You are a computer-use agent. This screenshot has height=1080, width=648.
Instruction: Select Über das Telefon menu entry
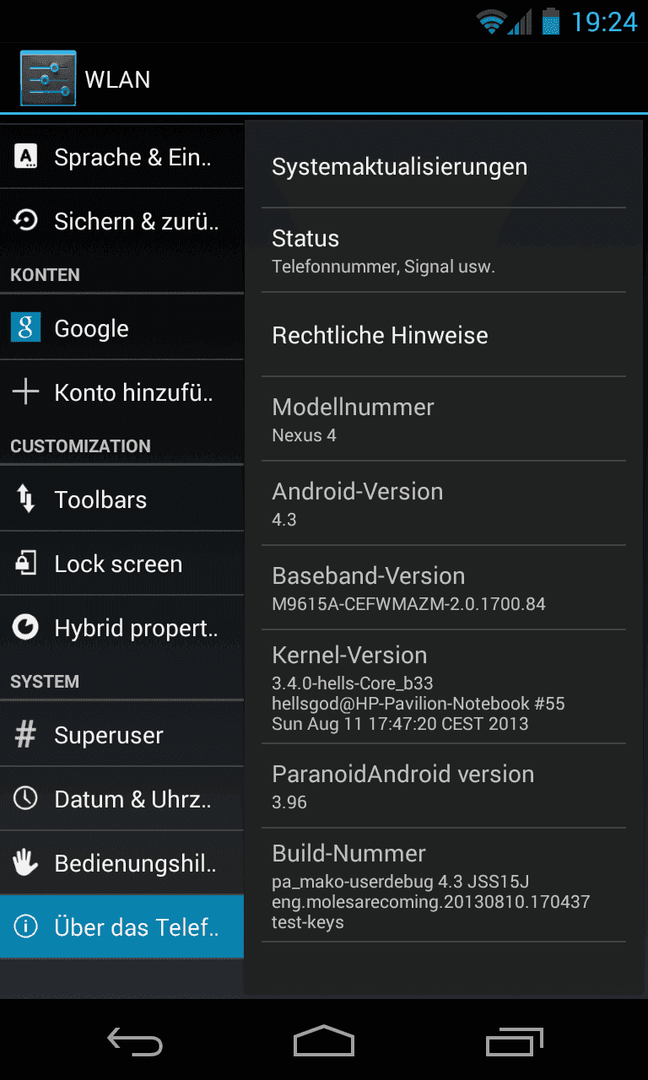click(x=122, y=927)
